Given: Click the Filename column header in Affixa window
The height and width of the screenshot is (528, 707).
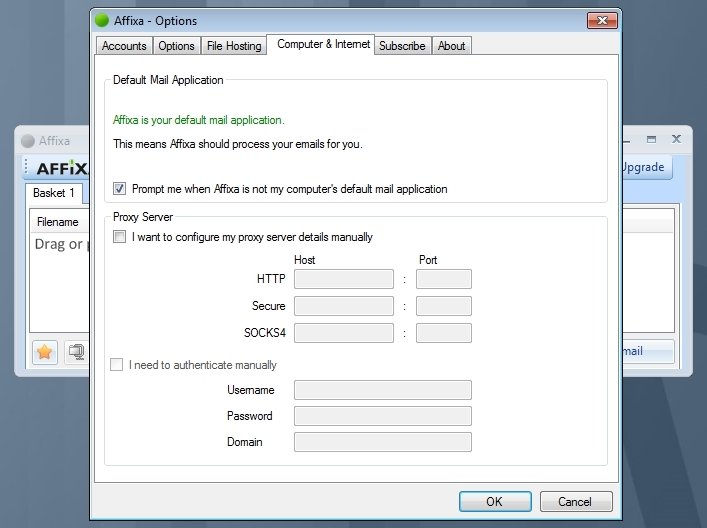Looking at the screenshot, I should coord(58,222).
